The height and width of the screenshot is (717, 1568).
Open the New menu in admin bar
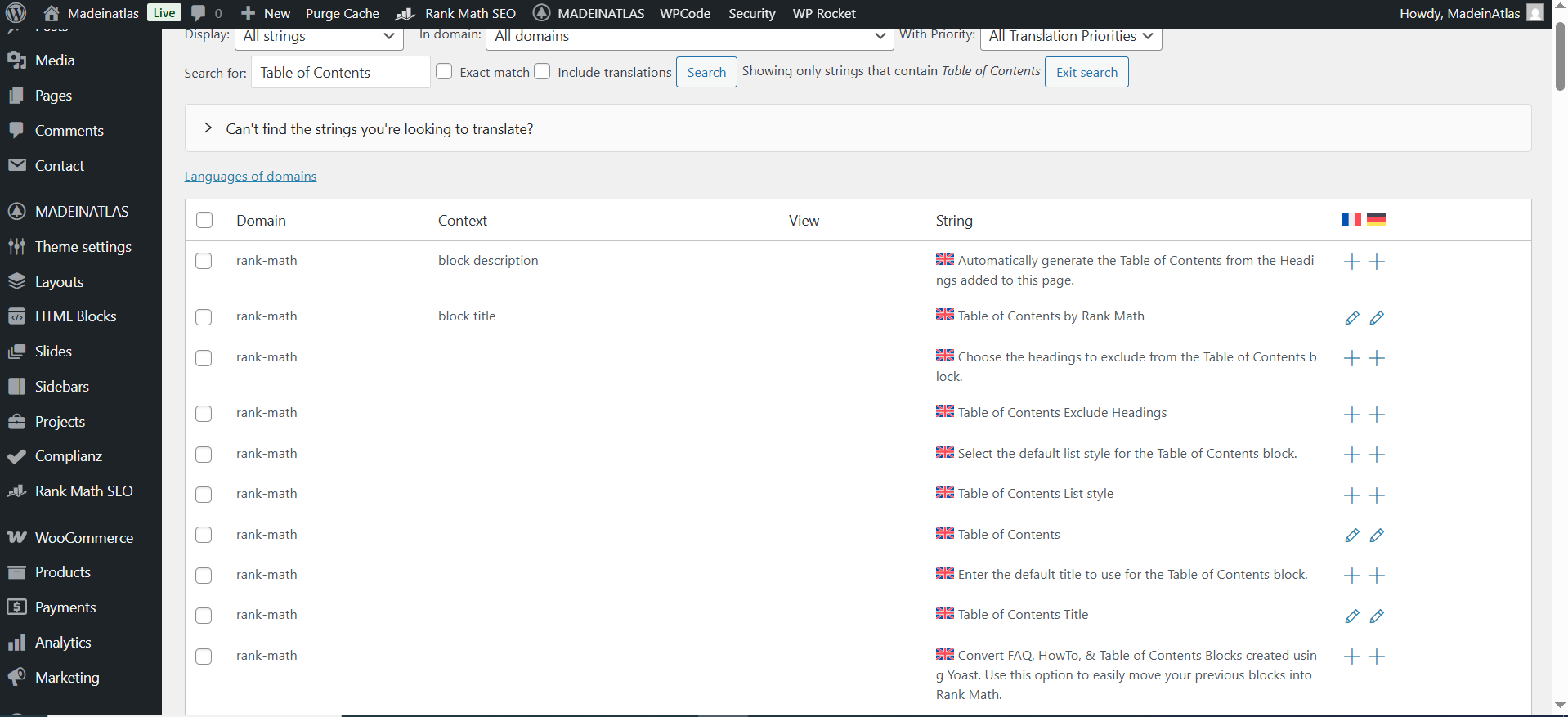coord(266,13)
